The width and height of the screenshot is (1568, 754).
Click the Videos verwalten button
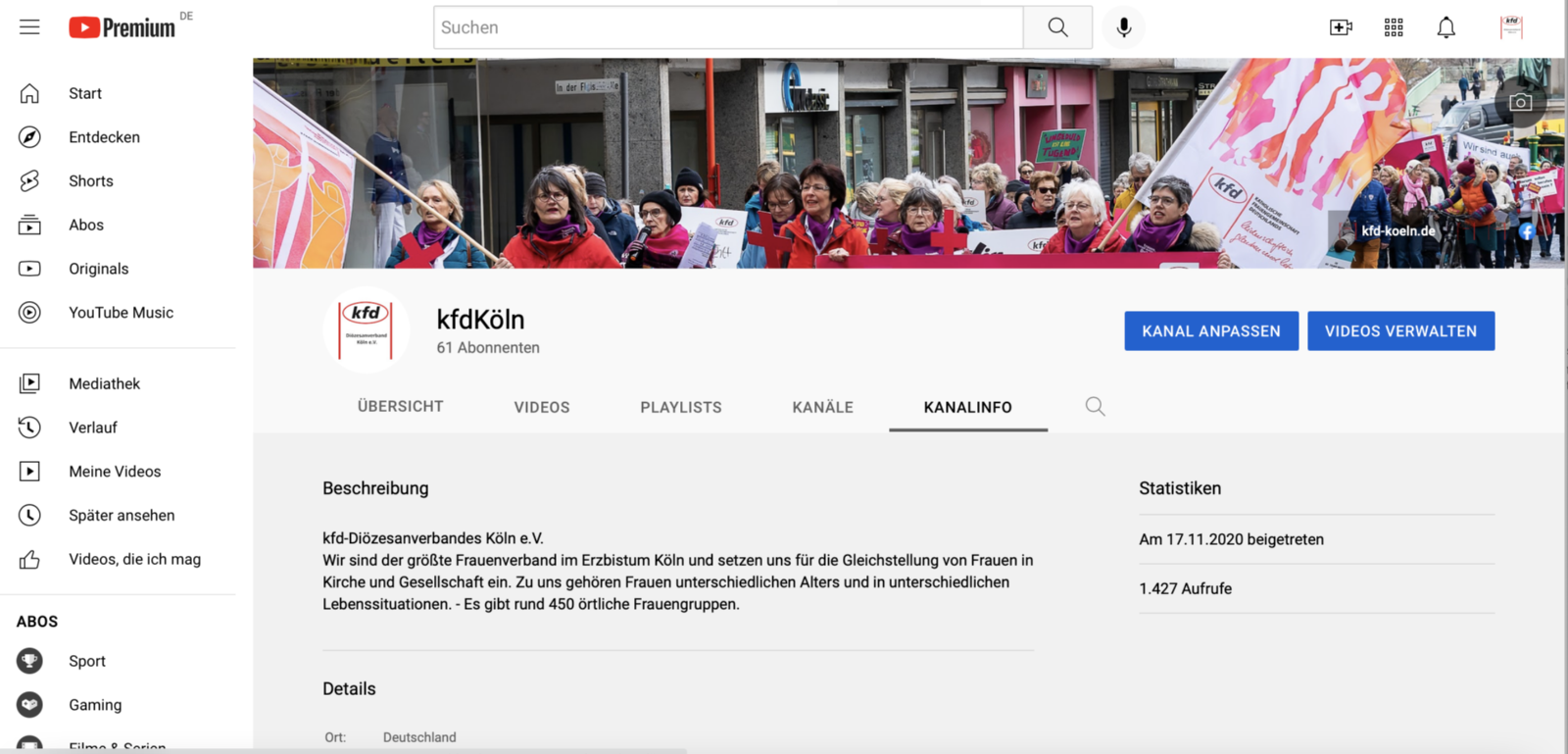point(1400,331)
